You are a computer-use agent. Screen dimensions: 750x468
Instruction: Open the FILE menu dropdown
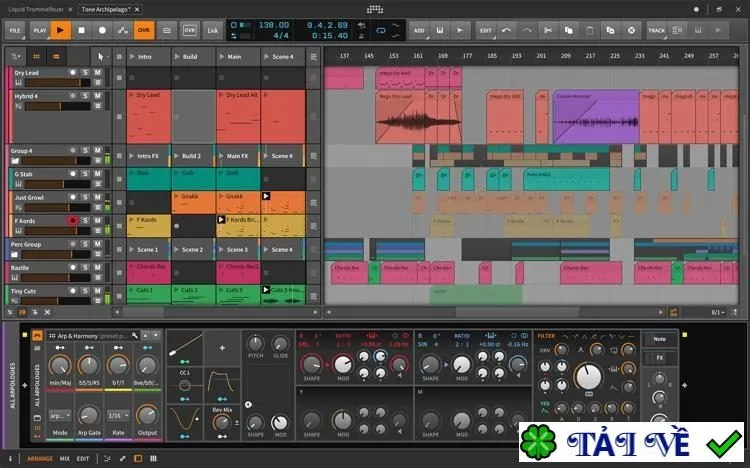pyautogui.click(x=15, y=30)
